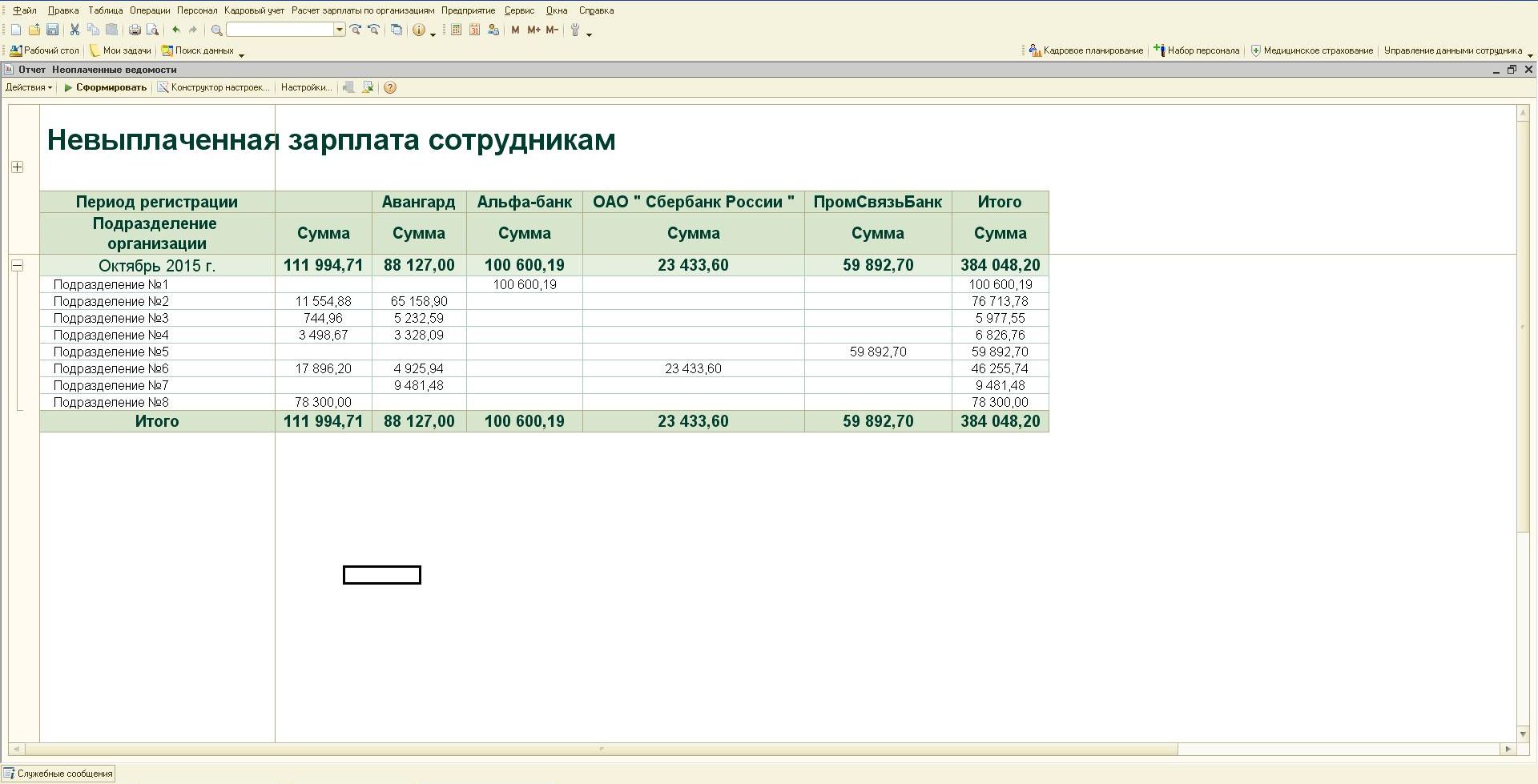Select the 78 300,00 cell for Подразделение №8

(x=324, y=402)
